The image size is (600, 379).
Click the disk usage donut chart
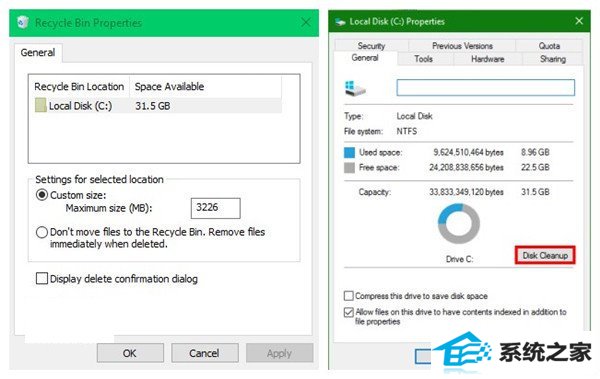pos(458,224)
